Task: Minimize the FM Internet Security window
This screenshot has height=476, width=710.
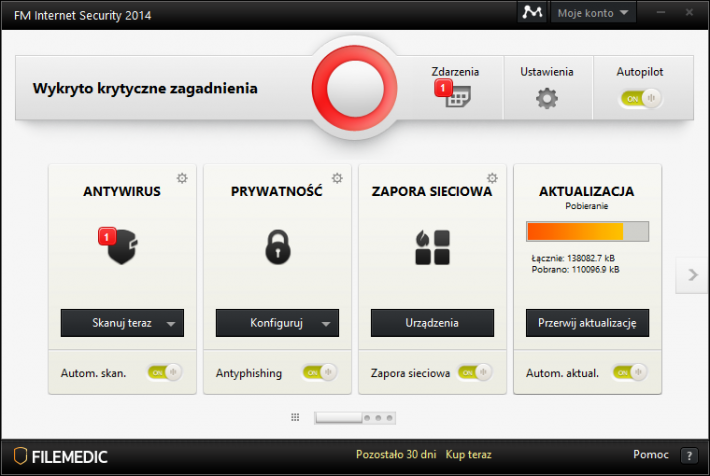Action: coord(661,12)
